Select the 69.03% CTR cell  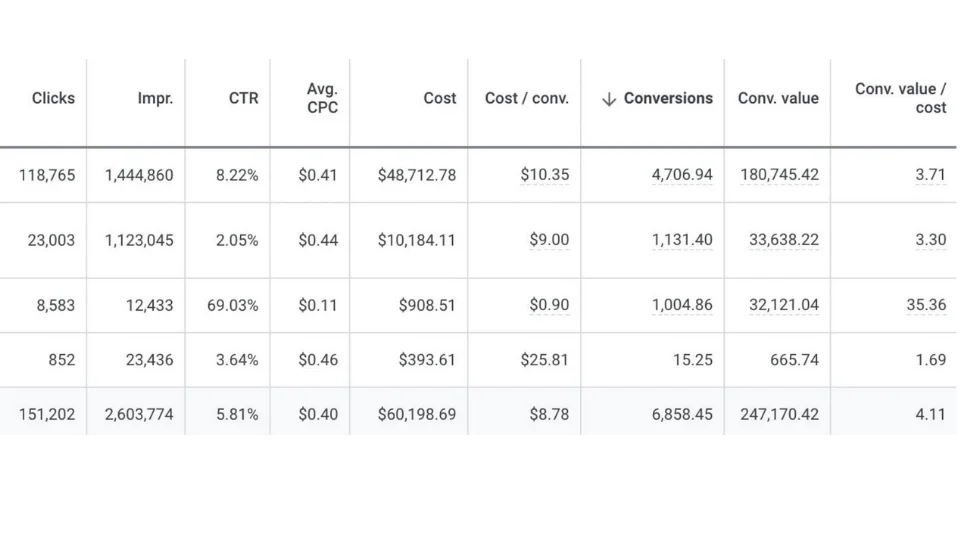pyautogui.click(x=233, y=305)
